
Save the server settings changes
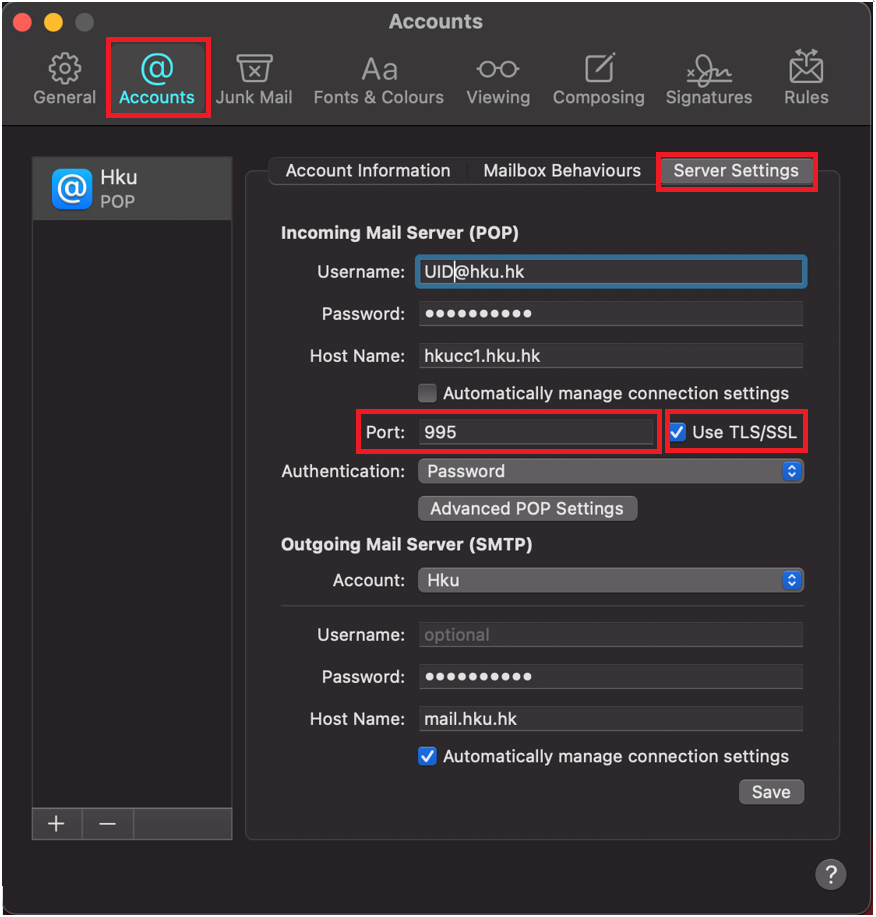click(771, 791)
